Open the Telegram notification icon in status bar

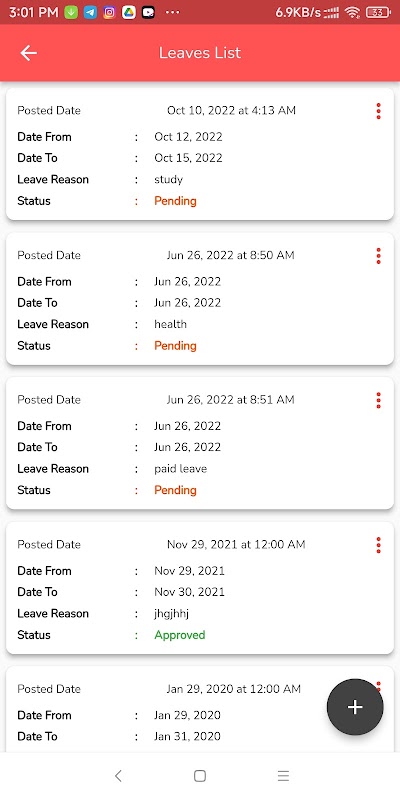tap(90, 13)
